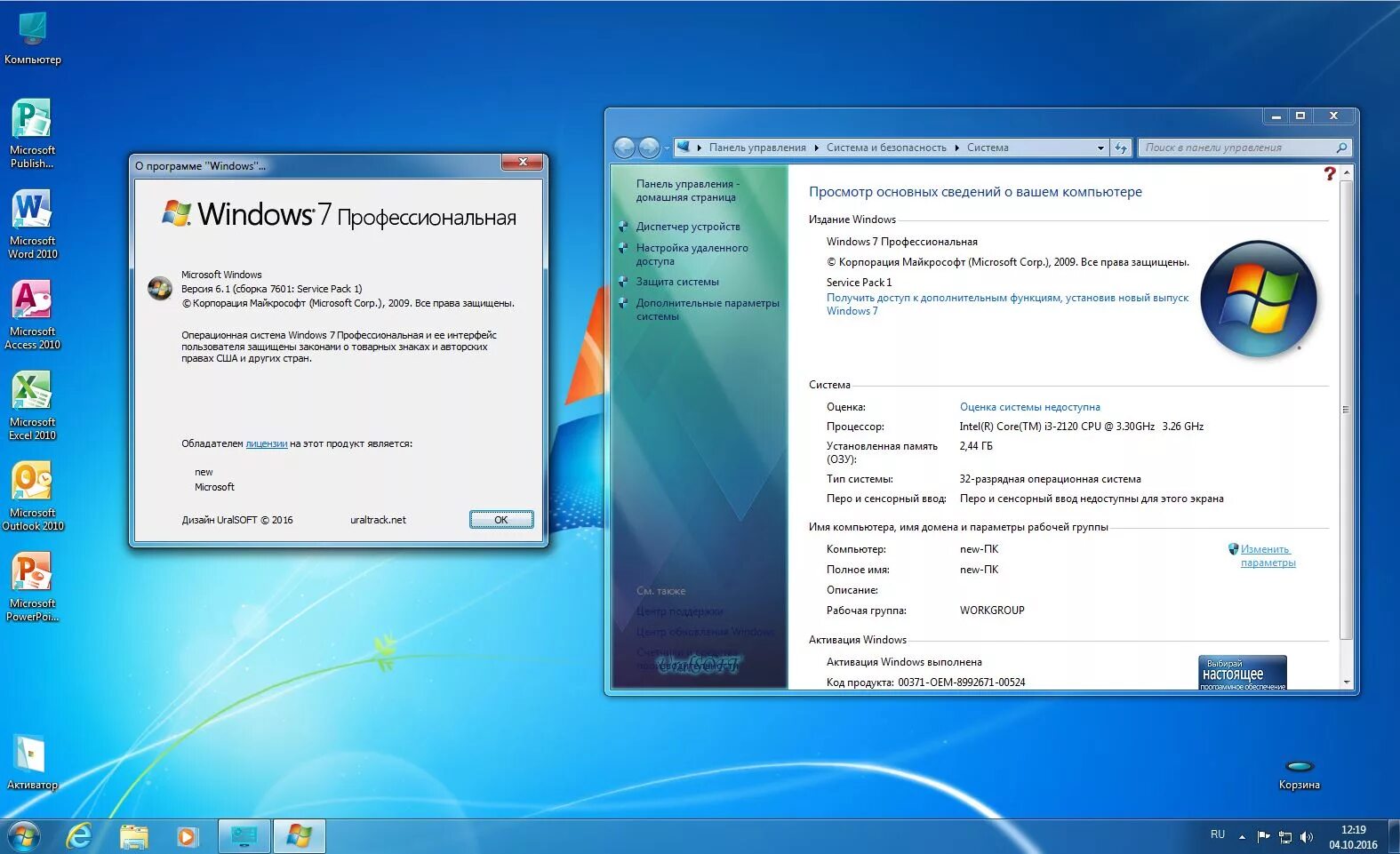Select the Microsoft Excel 2010 shortcut
The height and width of the screenshot is (854, 1400).
pos(32,405)
